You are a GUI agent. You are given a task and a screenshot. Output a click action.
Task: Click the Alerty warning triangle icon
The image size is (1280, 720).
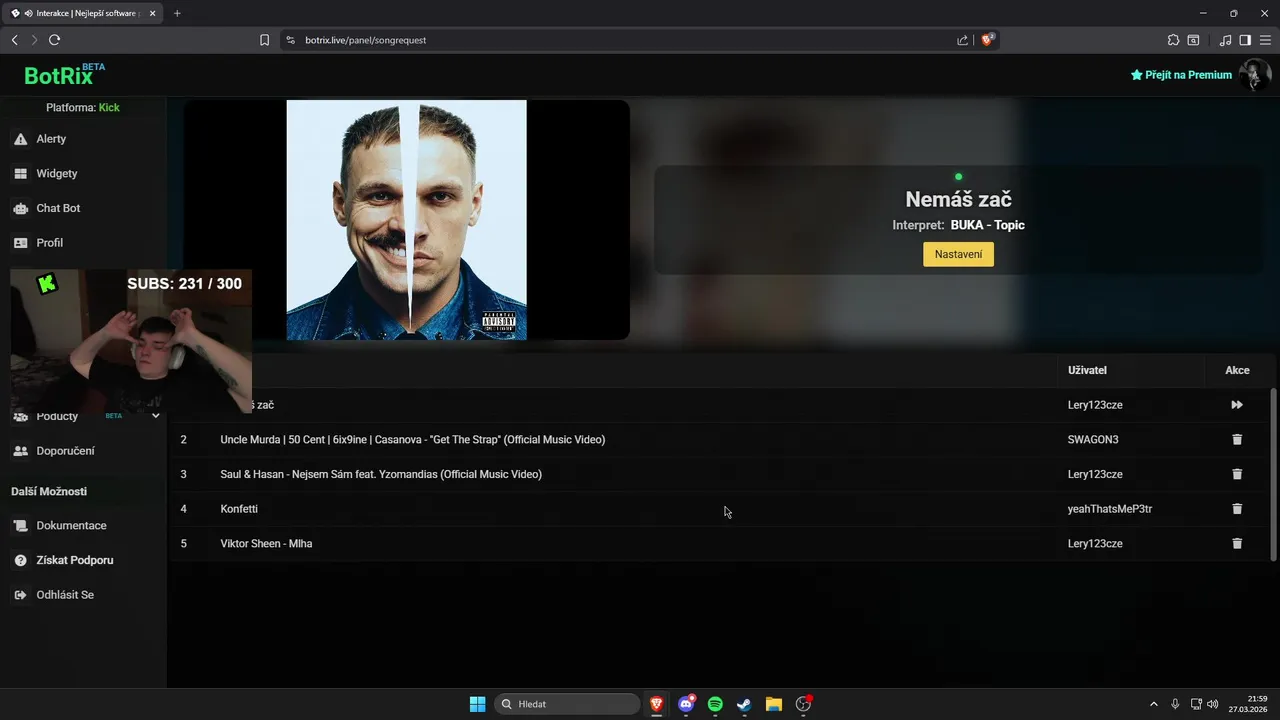[x=20, y=139]
